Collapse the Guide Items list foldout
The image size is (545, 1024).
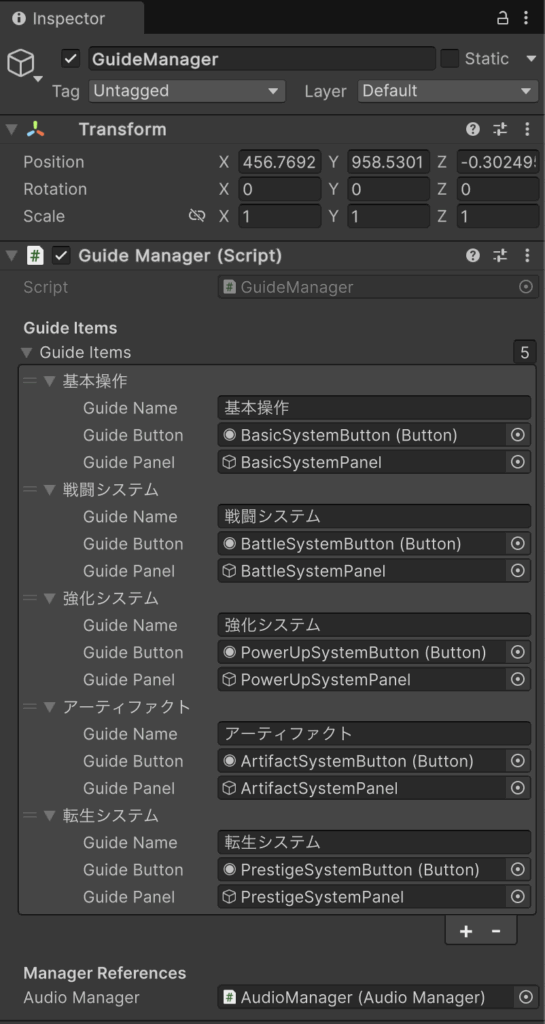[26, 353]
